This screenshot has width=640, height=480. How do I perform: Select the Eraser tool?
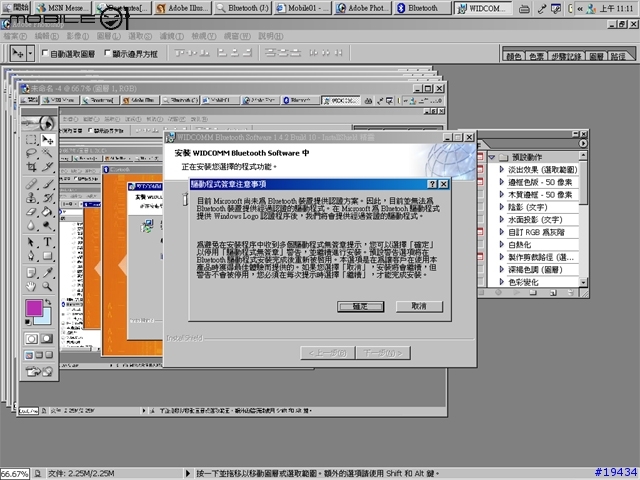click(x=31, y=211)
